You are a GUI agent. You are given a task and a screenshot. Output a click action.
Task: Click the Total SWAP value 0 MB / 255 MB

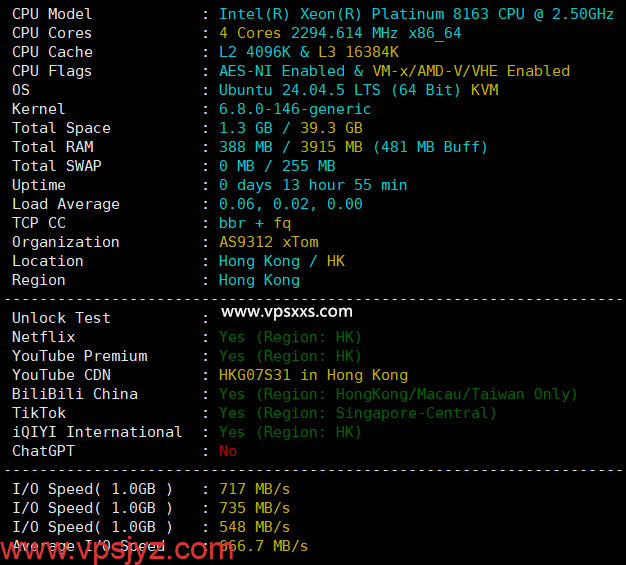click(x=277, y=166)
